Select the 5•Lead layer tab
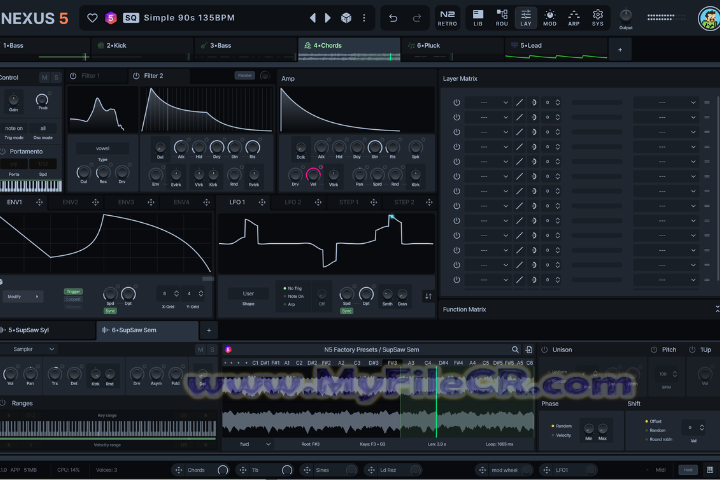Image resolution: width=720 pixels, height=480 pixels. (556, 49)
